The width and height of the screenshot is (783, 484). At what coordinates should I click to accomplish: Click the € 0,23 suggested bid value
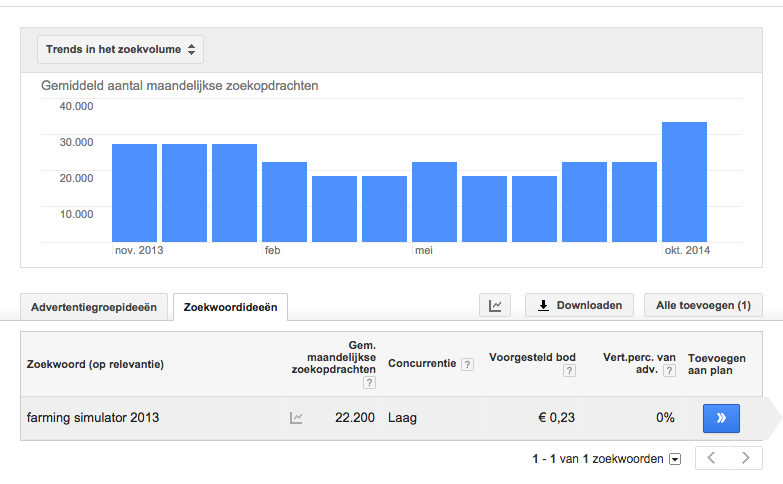[556, 418]
